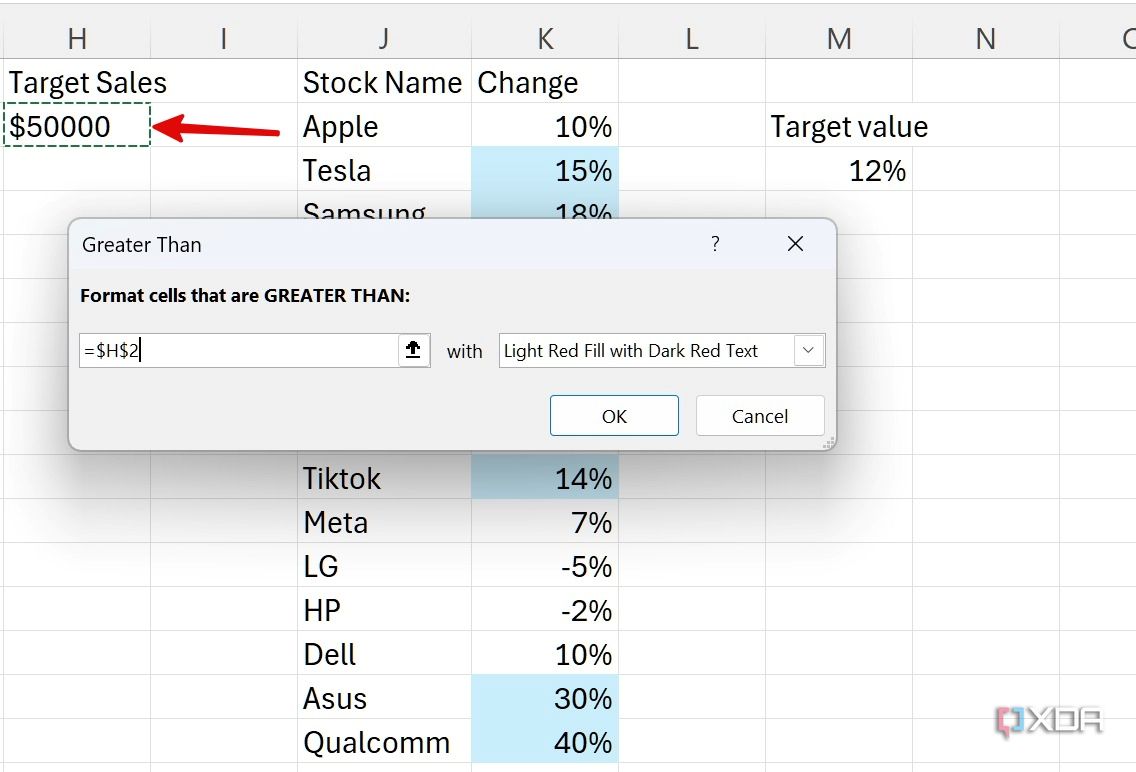Viewport: 1136px width, 772px height.
Task: Cancel the Greater Than rule
Action: click(759, 415)
